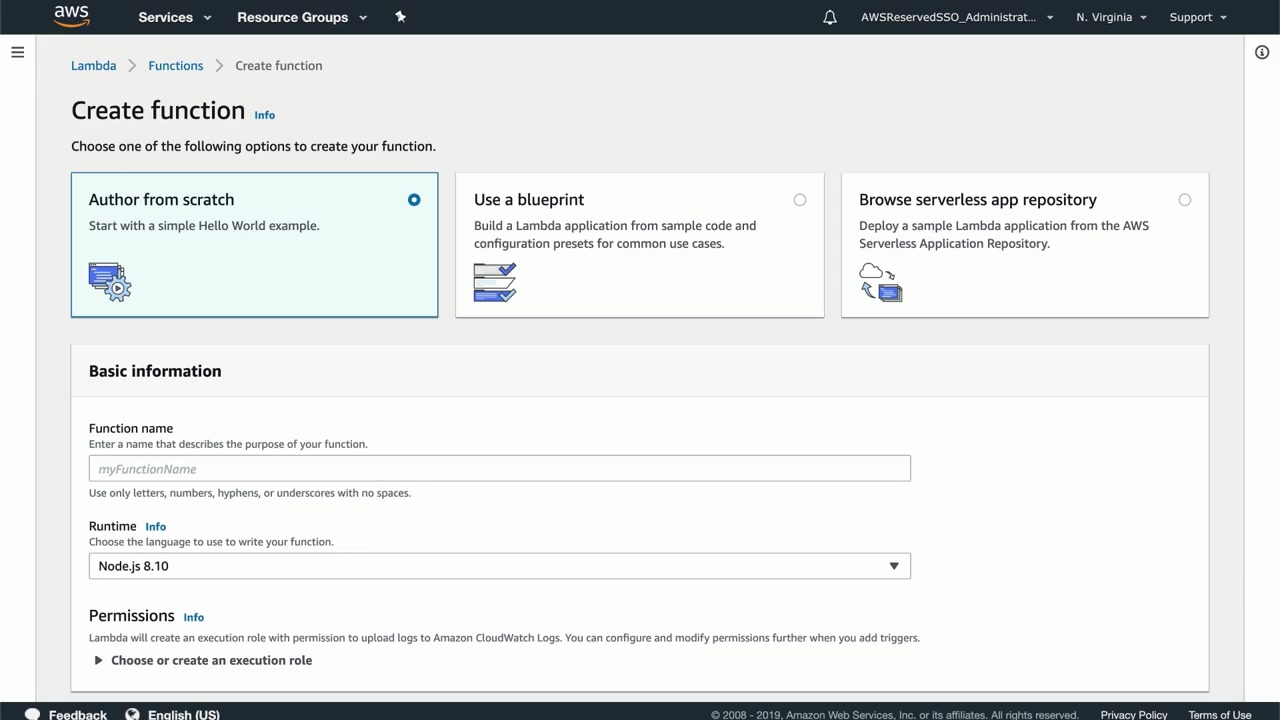Go to Lambda breadcrumb link
Viewport: 1280px width, 720px height.
pos(94,66)
